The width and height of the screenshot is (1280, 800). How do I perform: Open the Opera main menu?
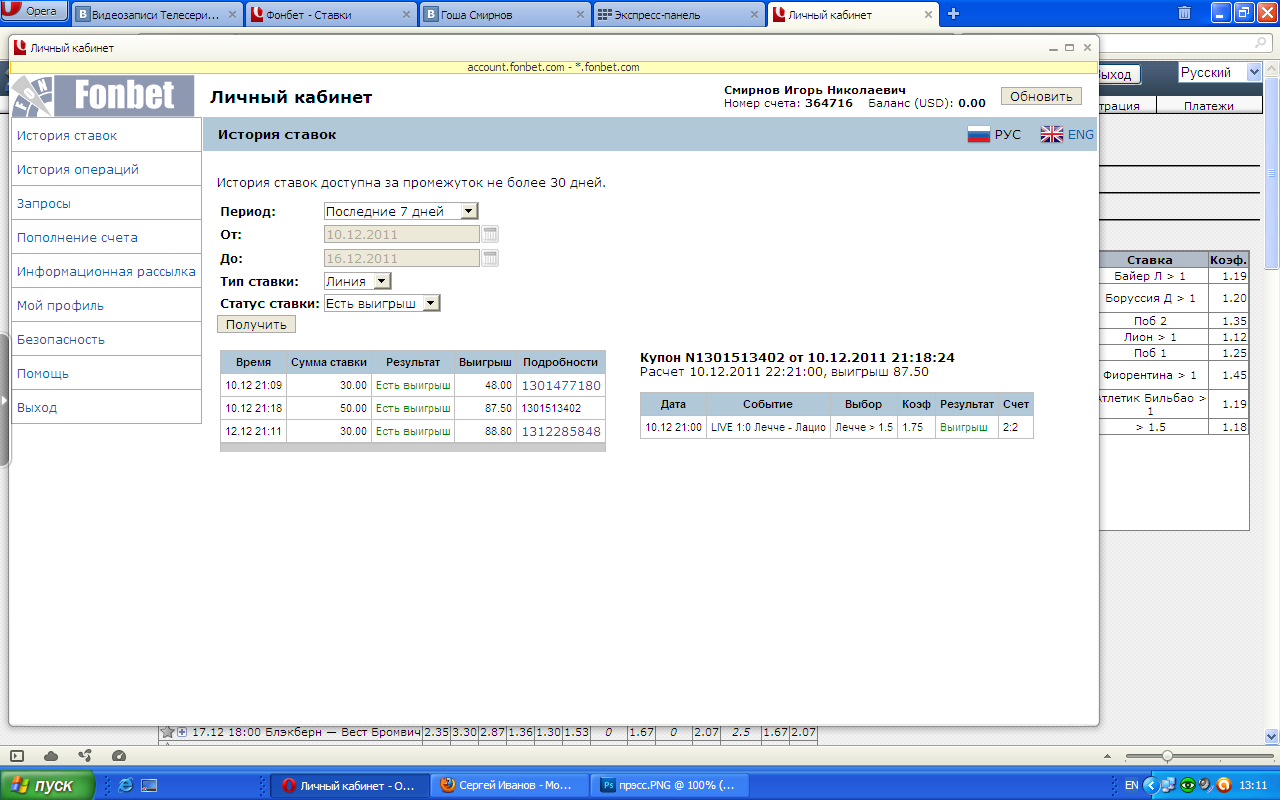click(x=34, y=11)
